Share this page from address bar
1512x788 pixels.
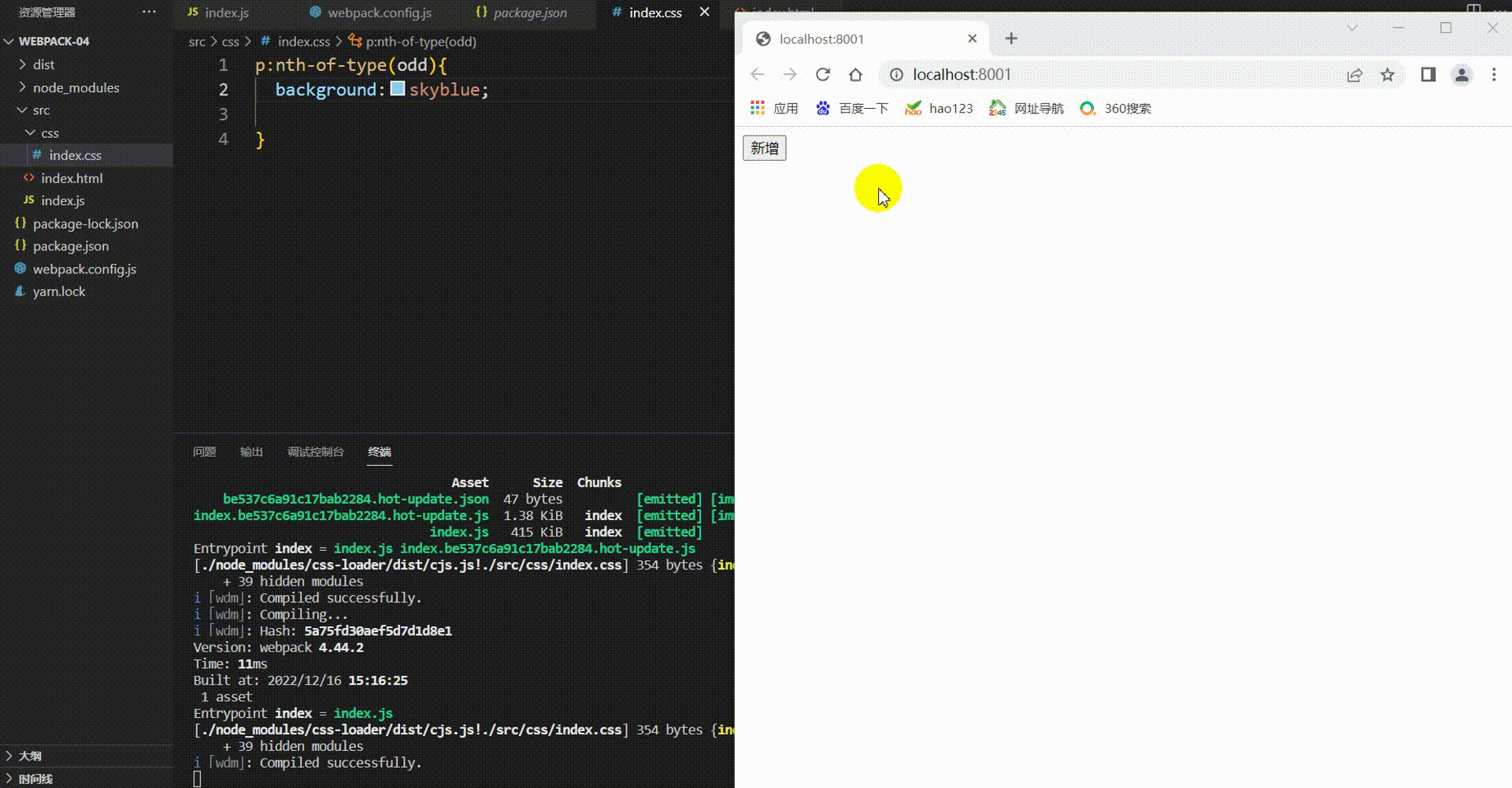(1354, 75)
